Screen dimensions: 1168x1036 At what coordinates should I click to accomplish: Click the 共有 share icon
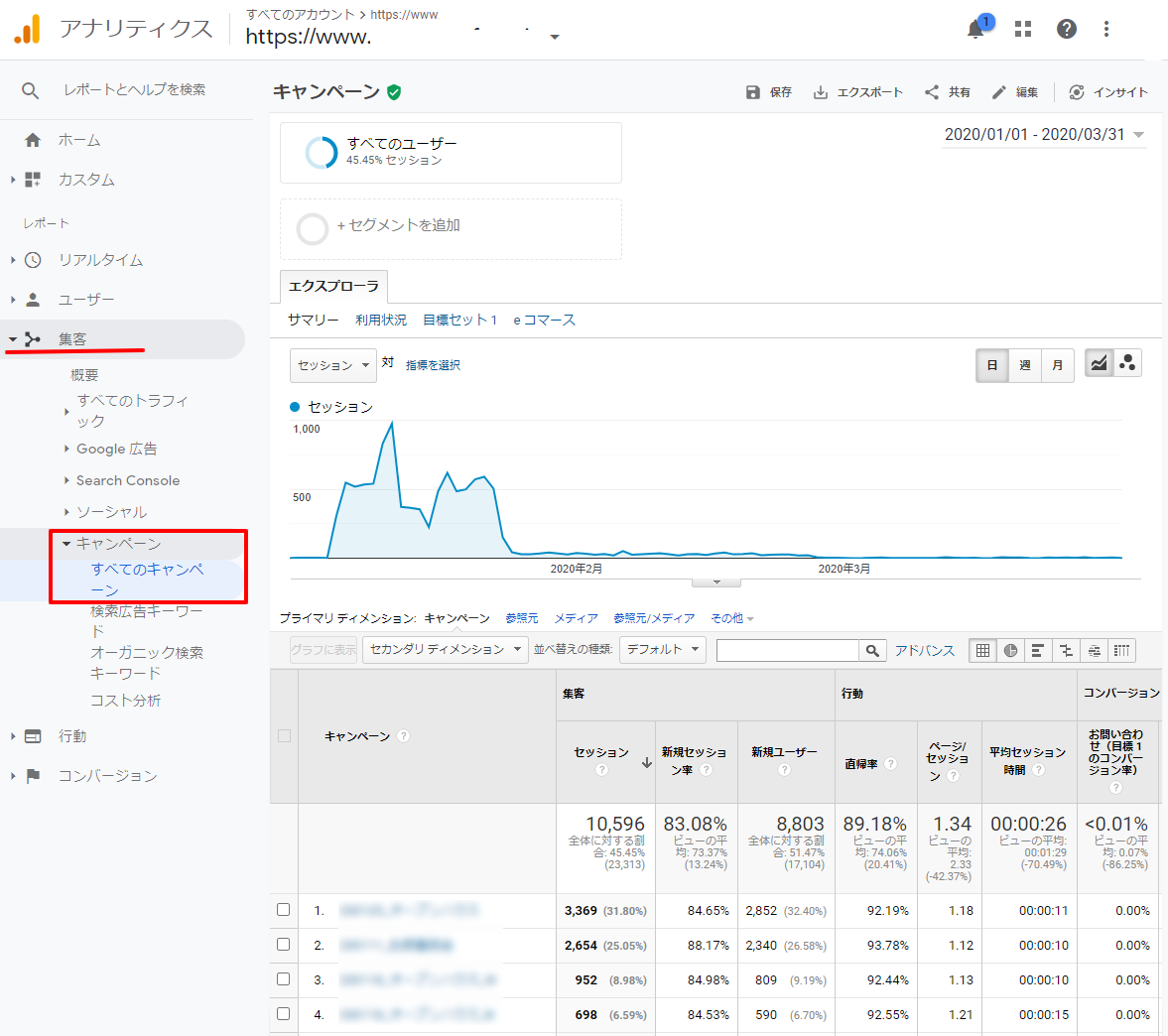click(932, 92)
